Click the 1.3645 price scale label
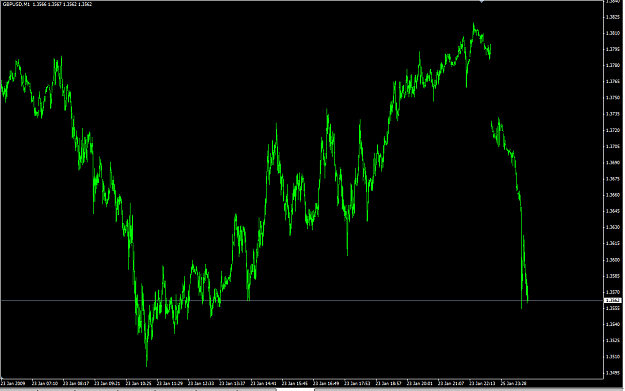625x391 pixels. pos(613,211)
